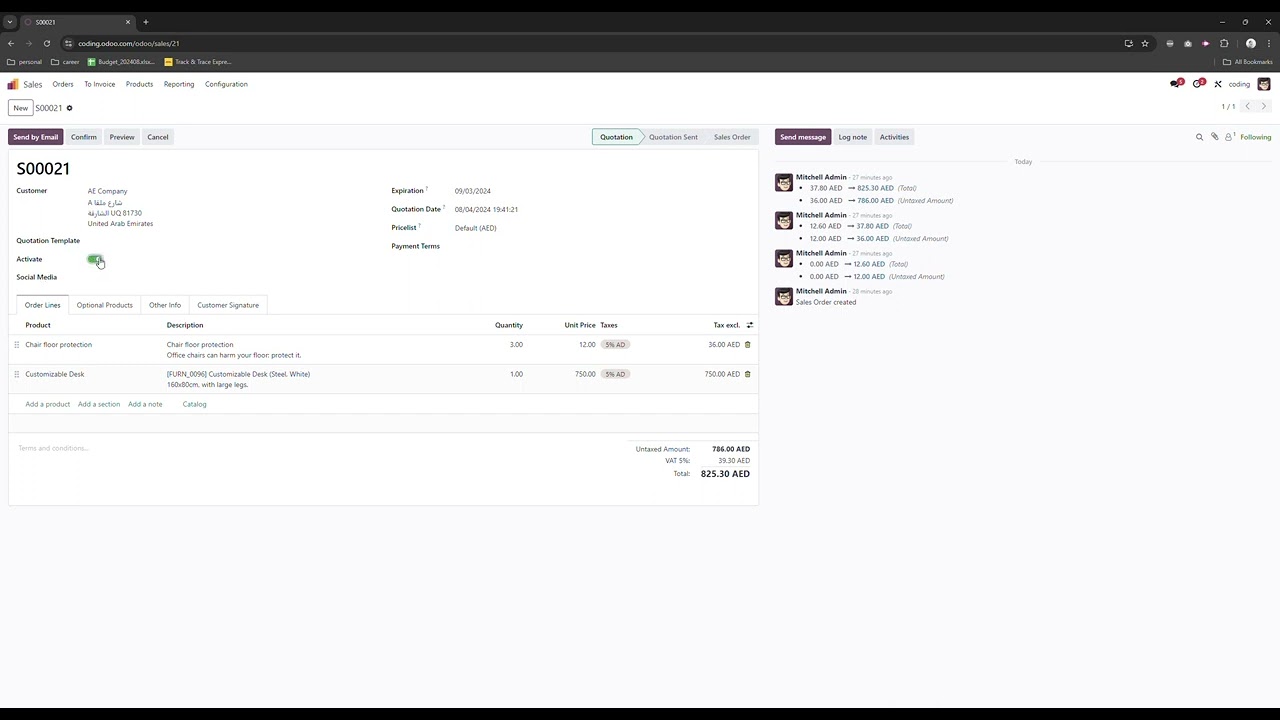Search messages with the chatter magnifier icon
This screenshot has width=1280, height=720.
(1200, 137)
